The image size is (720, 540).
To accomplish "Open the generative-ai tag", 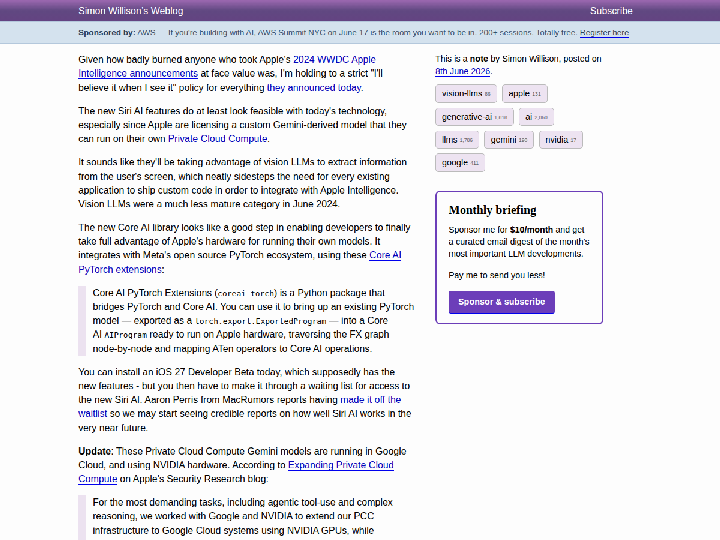I will pyautogui.click(x=474, y=117).
